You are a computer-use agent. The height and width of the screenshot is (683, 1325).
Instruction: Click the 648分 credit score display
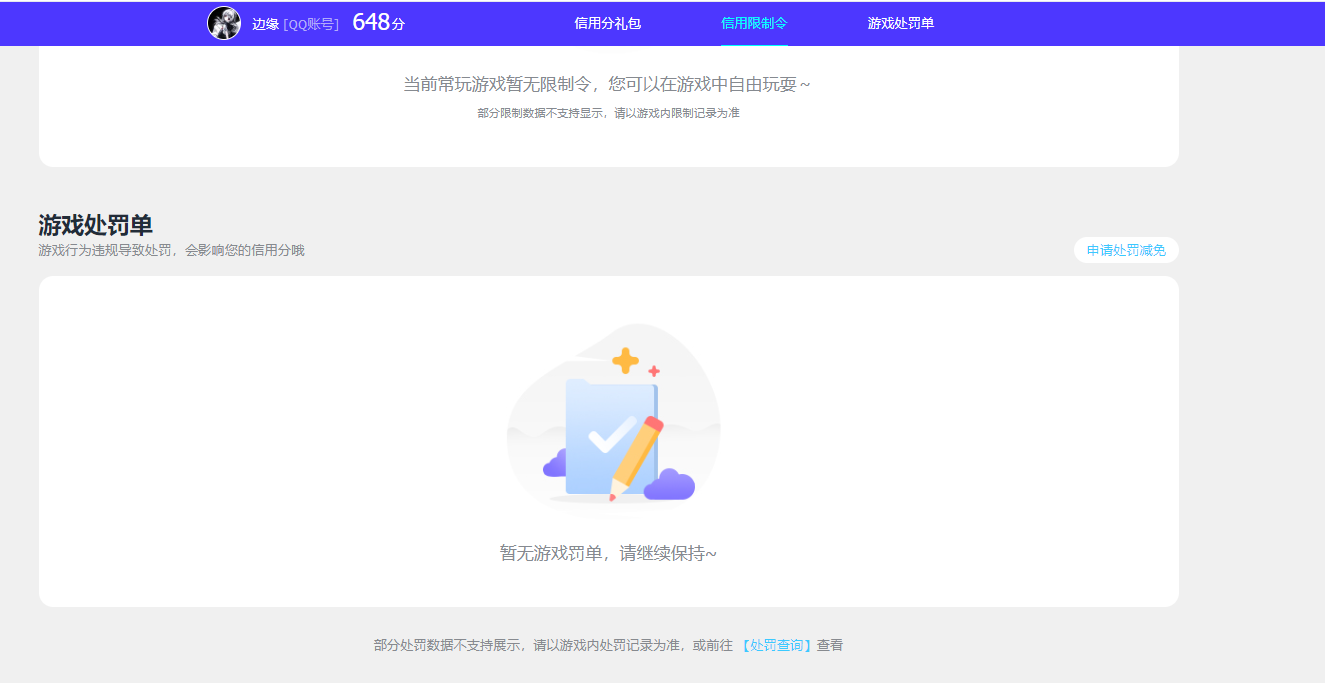click(x=378, y=22)
